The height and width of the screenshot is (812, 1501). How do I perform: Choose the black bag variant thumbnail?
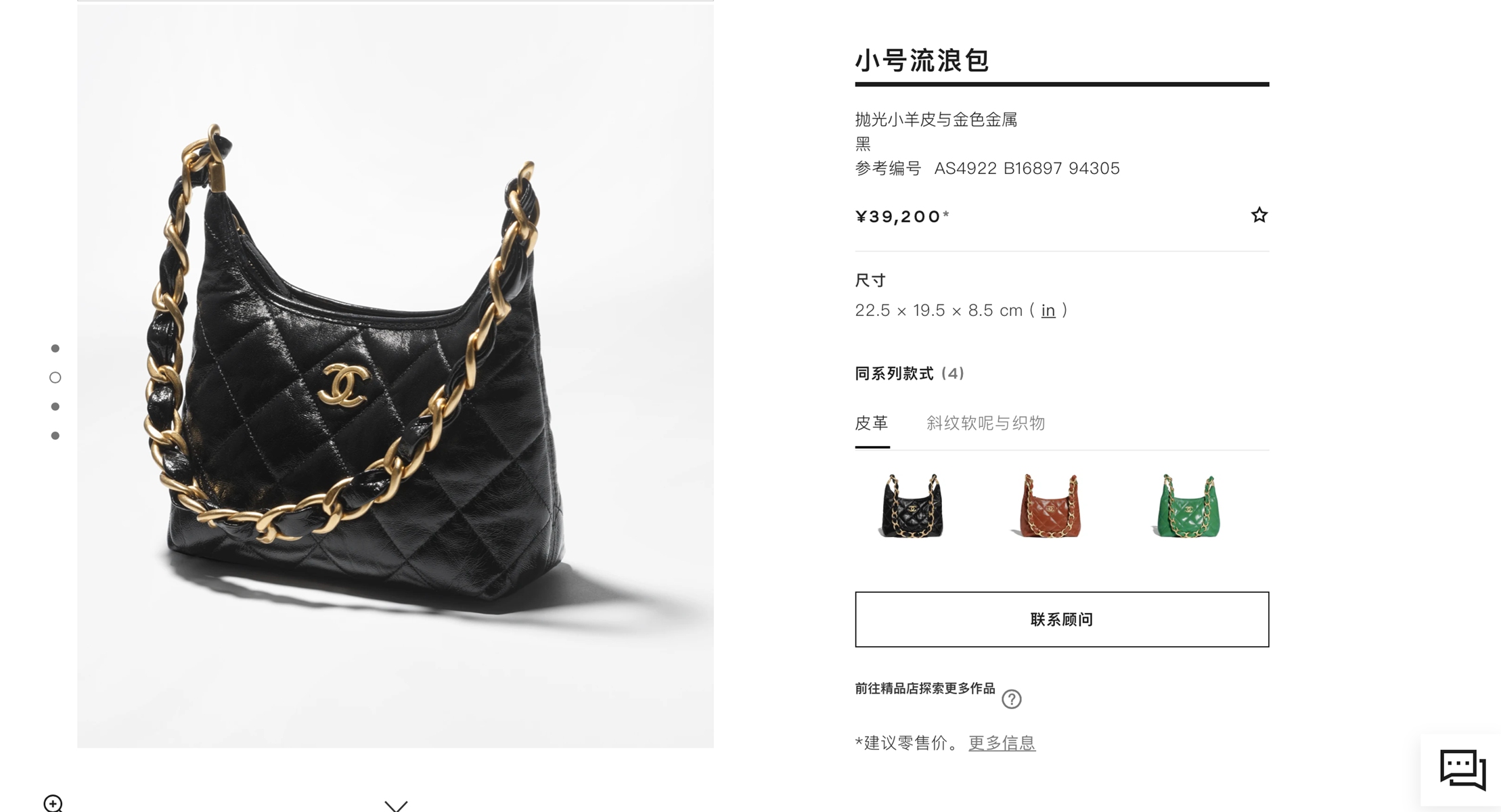912,505
